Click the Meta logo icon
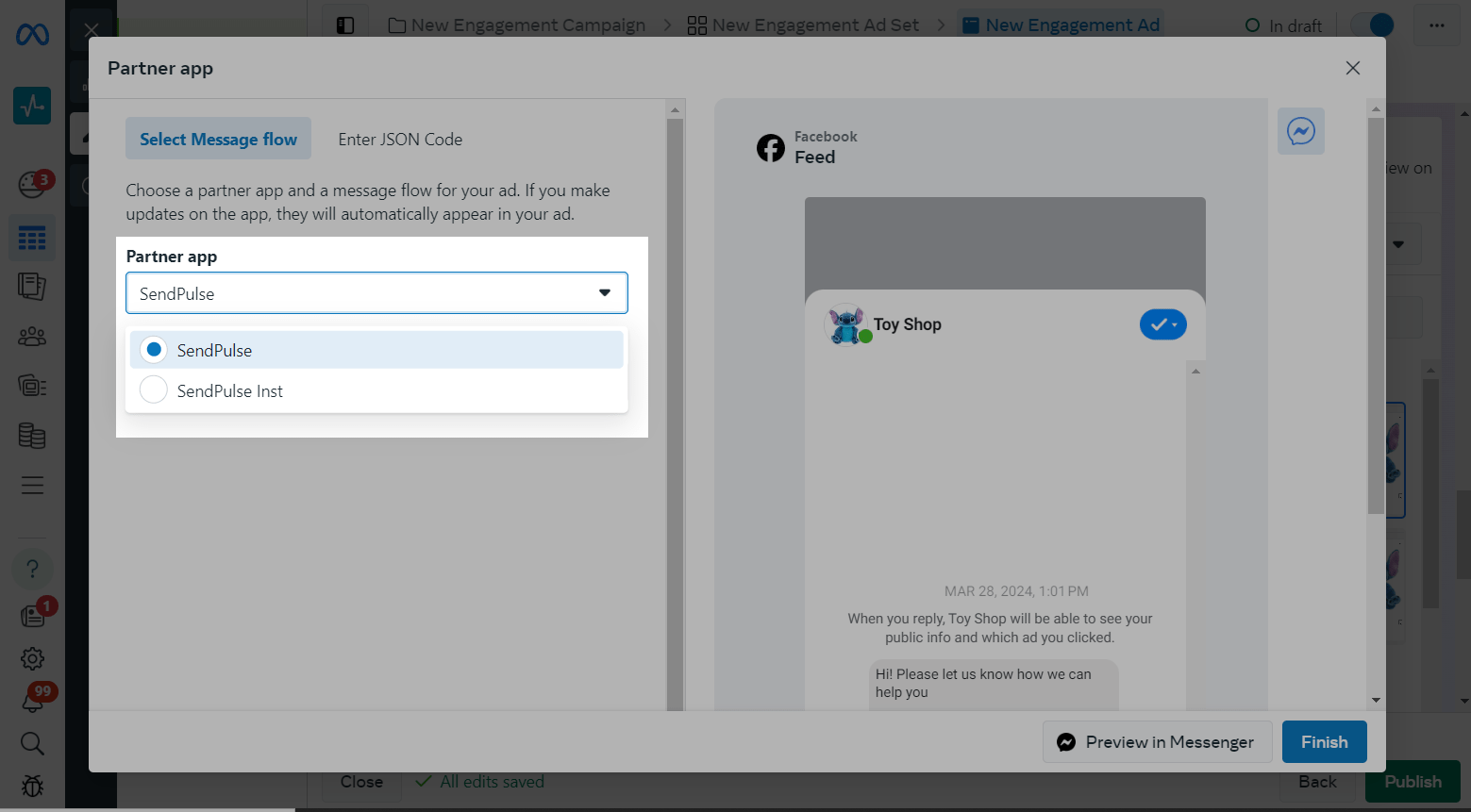 [32, 35]
